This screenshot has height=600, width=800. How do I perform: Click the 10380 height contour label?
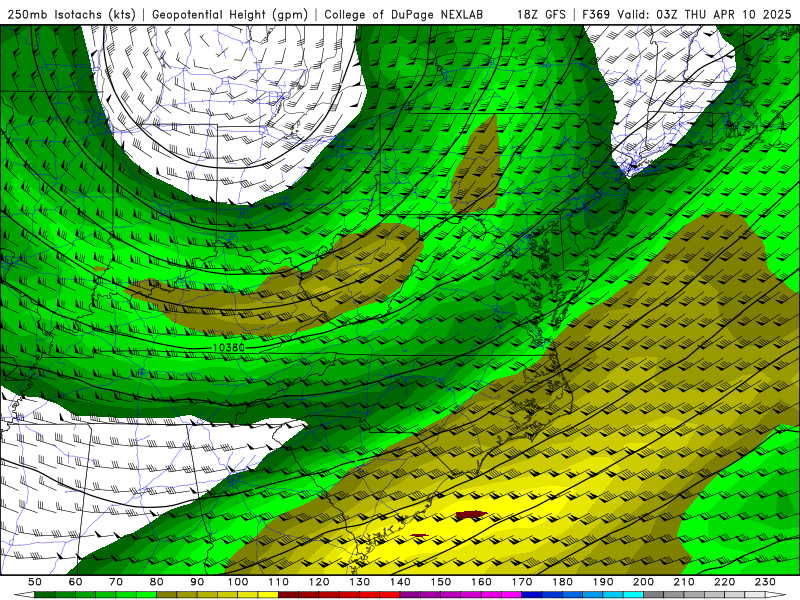229,347
